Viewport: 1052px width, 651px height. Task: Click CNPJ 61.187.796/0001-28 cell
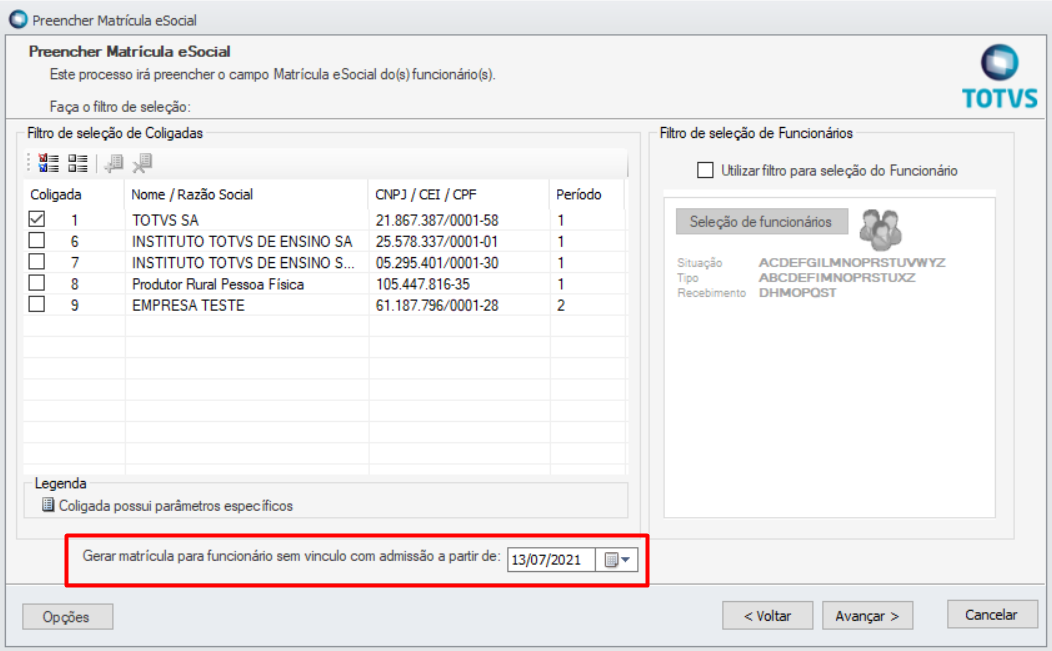point(459,305)
